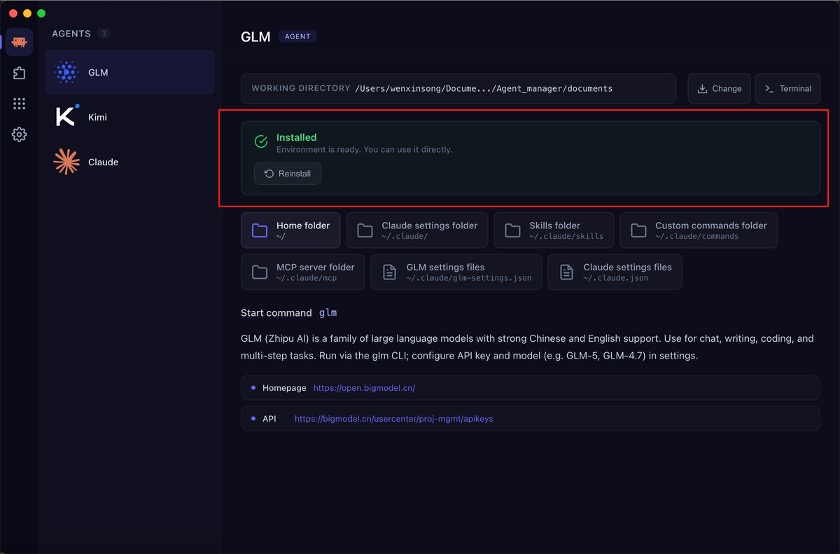Open the Home folder shortcut
The height and width of the screenshot is (554, 840).
[x=291, y=230]
